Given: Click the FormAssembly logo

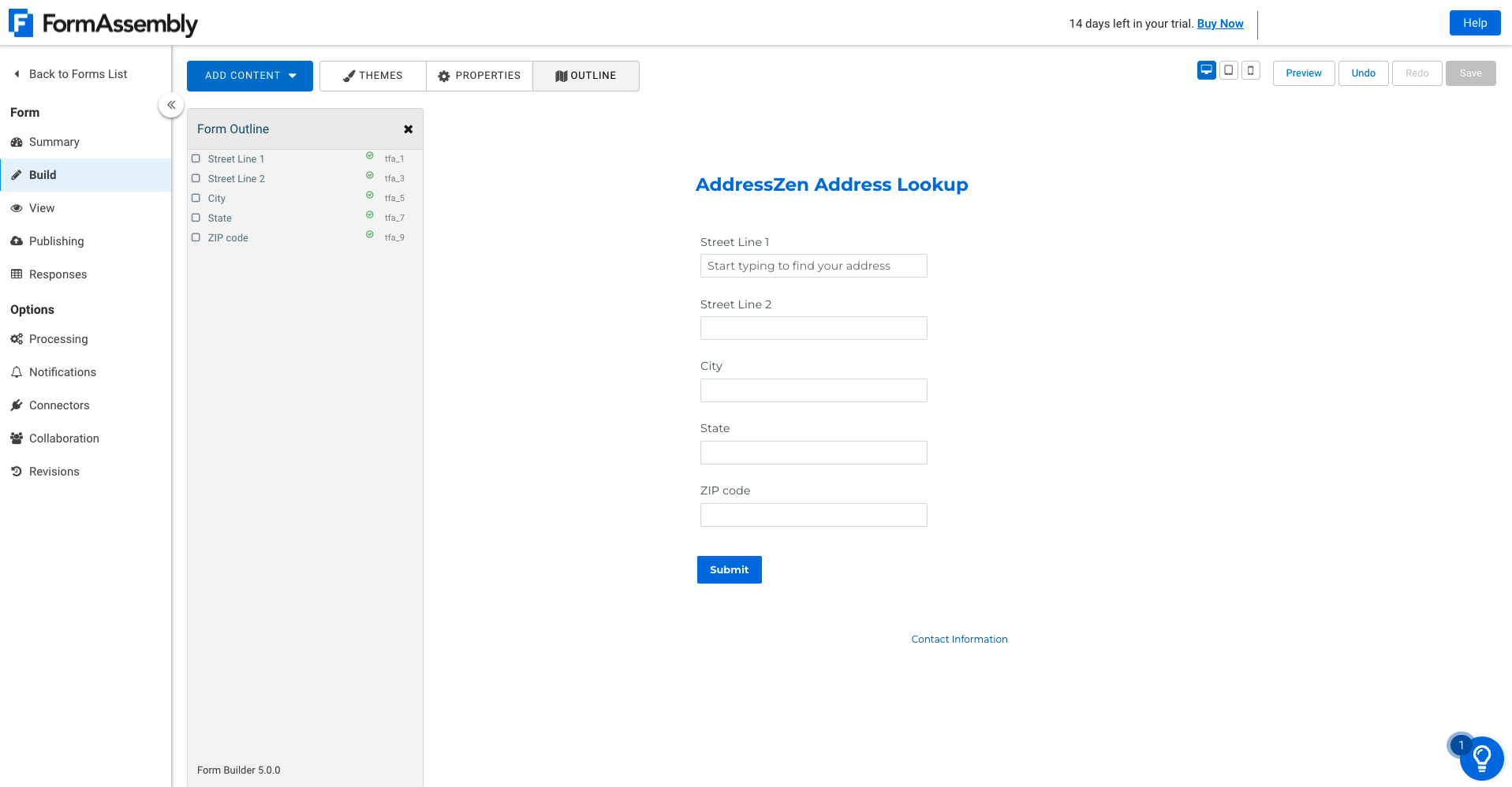Looking at the screenshot, I should pyautogui.click(x=103, y=23).
